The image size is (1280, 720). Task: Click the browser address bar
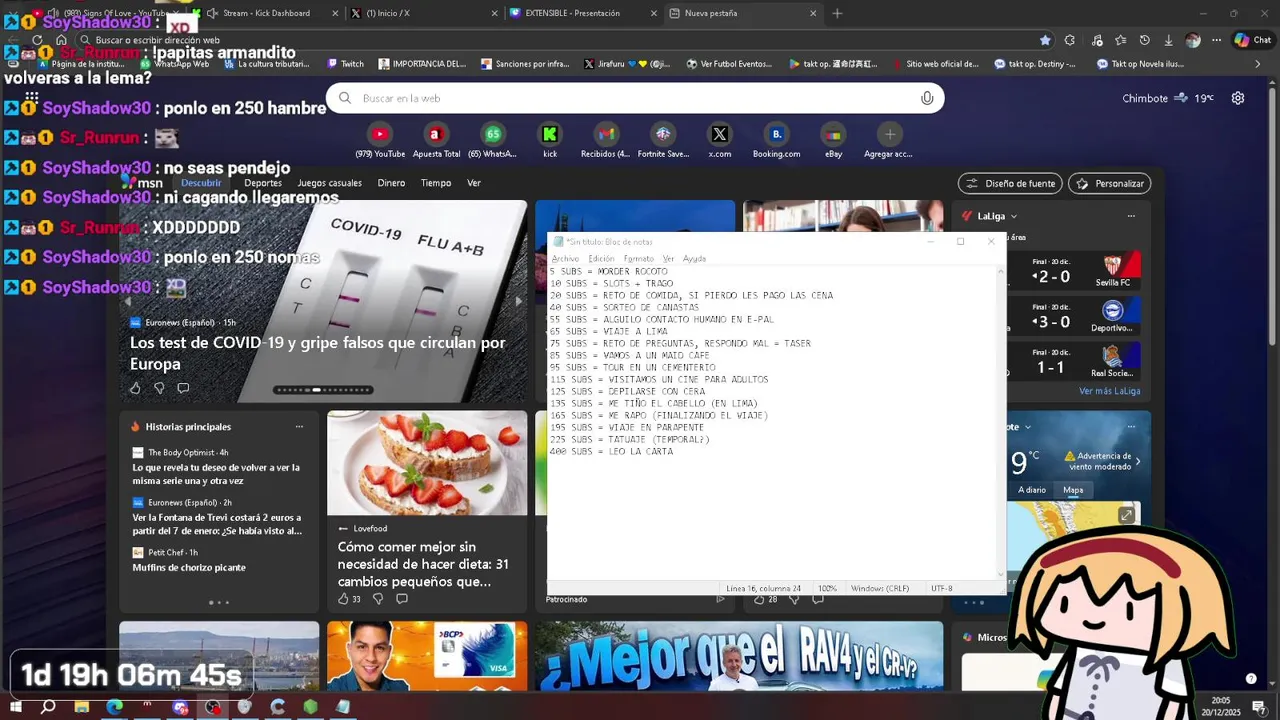560,40
